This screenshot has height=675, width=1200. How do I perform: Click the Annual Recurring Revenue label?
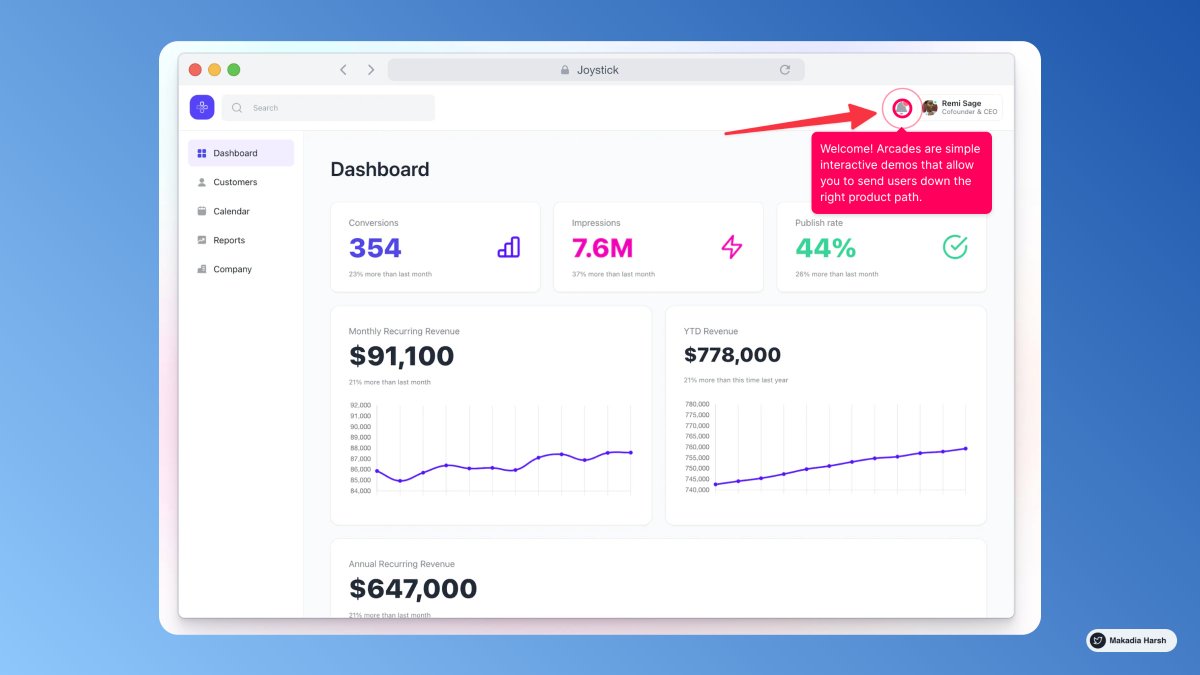point(402,564)
